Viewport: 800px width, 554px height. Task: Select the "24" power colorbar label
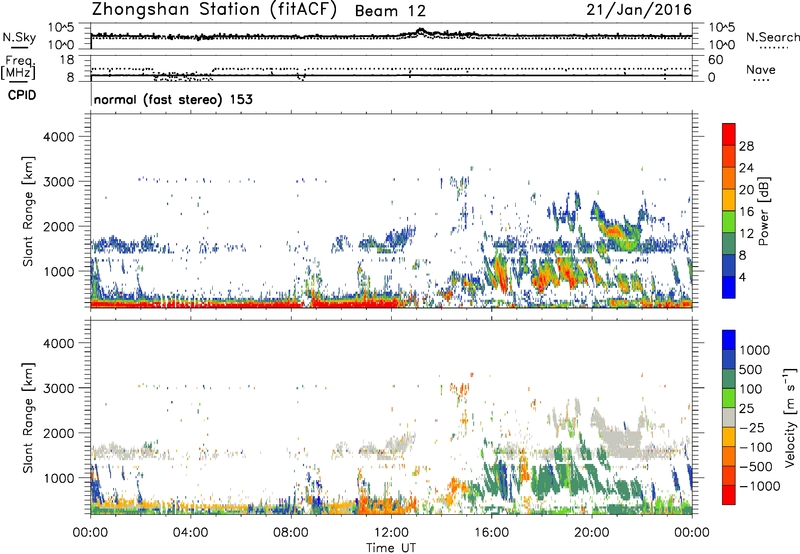click(x=746, y=168)
